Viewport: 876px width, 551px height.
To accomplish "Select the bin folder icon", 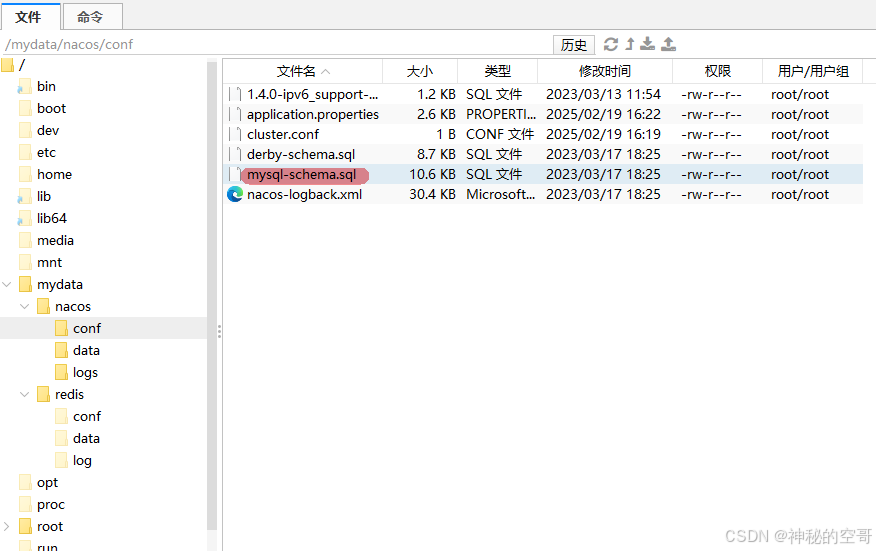I will 25,87.
